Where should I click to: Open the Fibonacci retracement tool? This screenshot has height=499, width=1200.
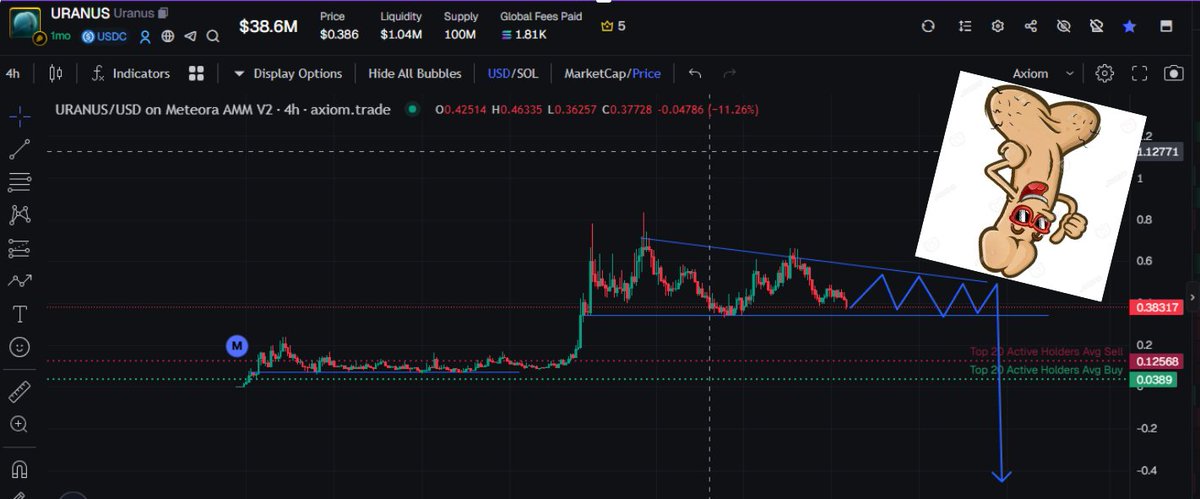(x=19, y=182)
